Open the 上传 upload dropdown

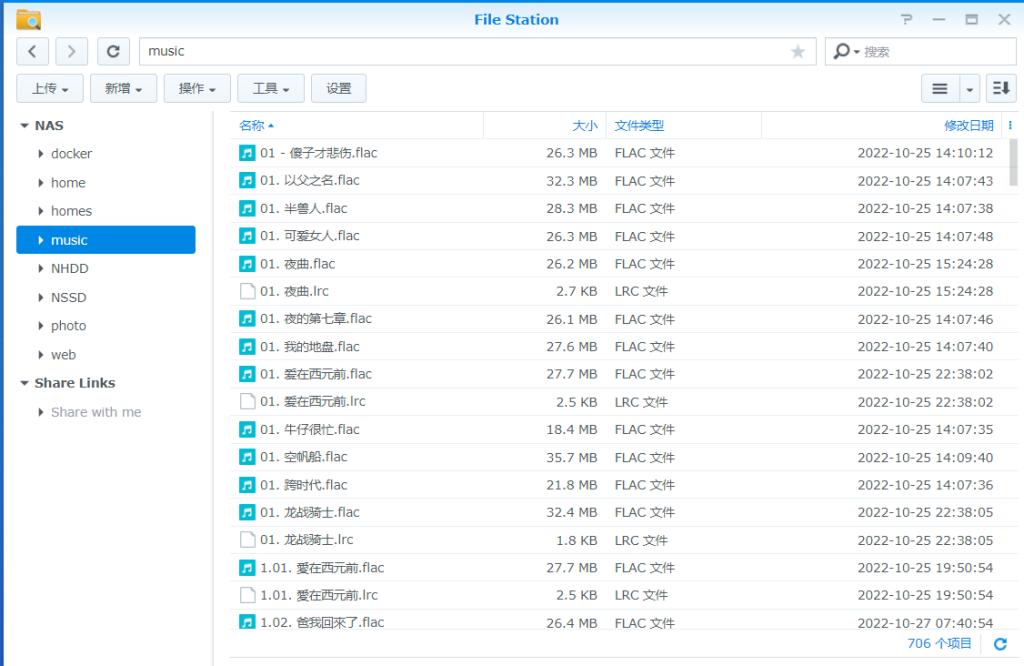(x=50, y=89)
